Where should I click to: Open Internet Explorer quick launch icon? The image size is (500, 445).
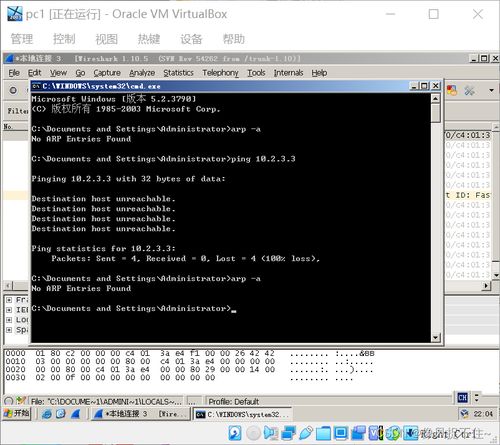pyautogui.click(x=47, y=414)
